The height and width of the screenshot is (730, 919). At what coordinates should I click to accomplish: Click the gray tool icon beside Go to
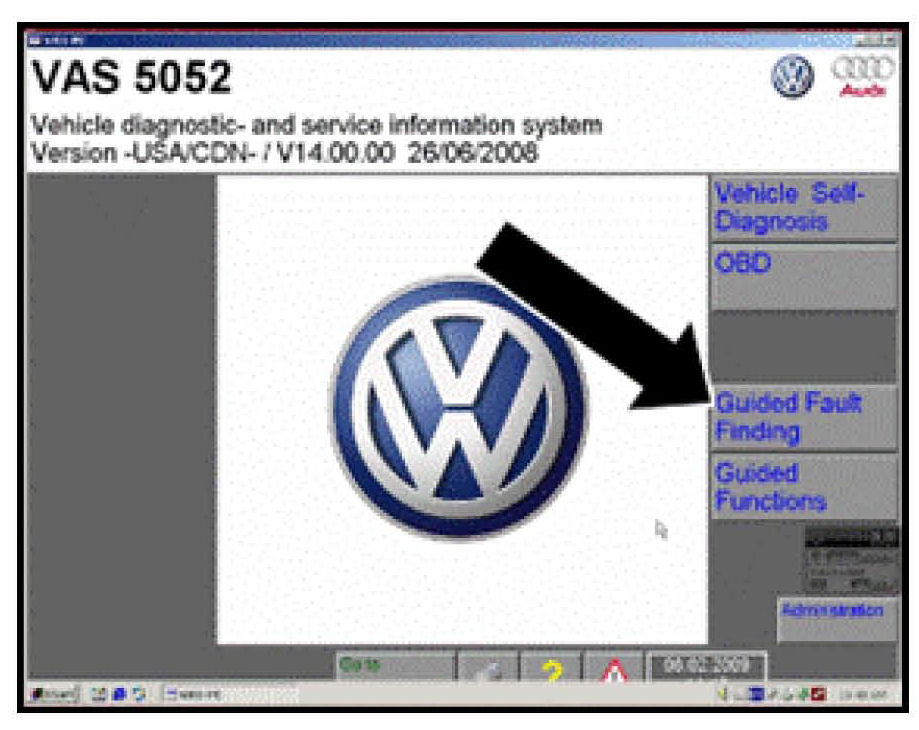click(488, 670)
